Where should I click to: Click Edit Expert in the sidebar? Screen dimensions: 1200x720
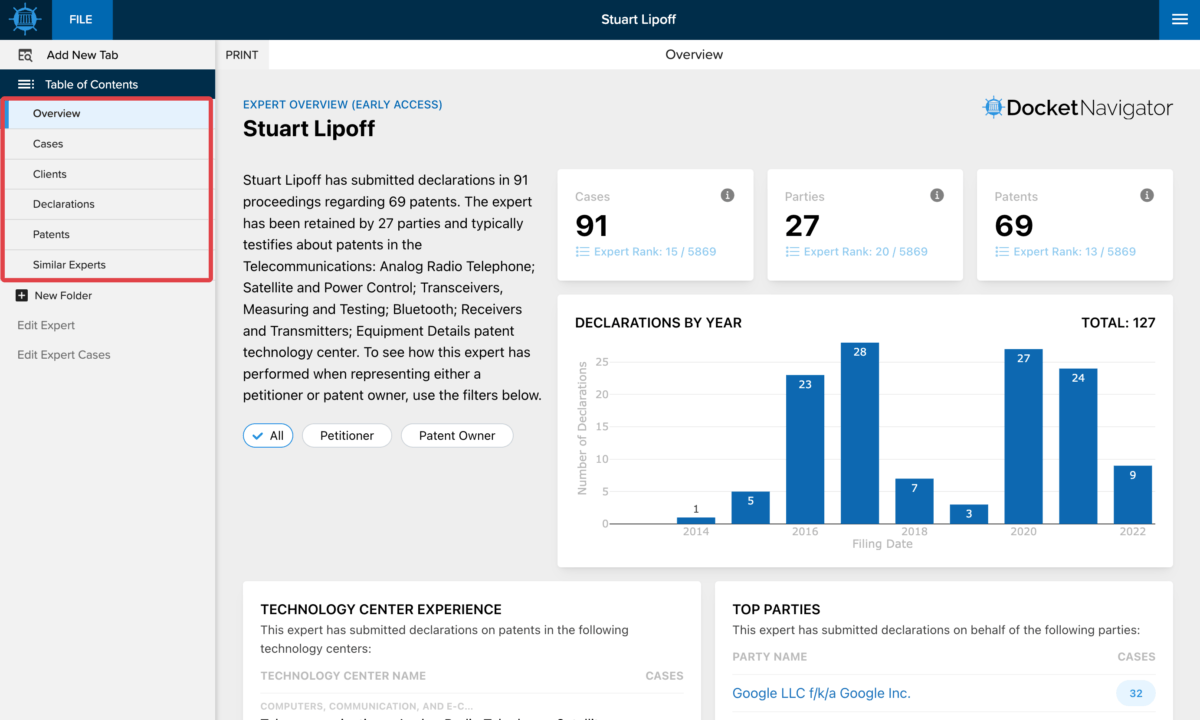(45, 325)
